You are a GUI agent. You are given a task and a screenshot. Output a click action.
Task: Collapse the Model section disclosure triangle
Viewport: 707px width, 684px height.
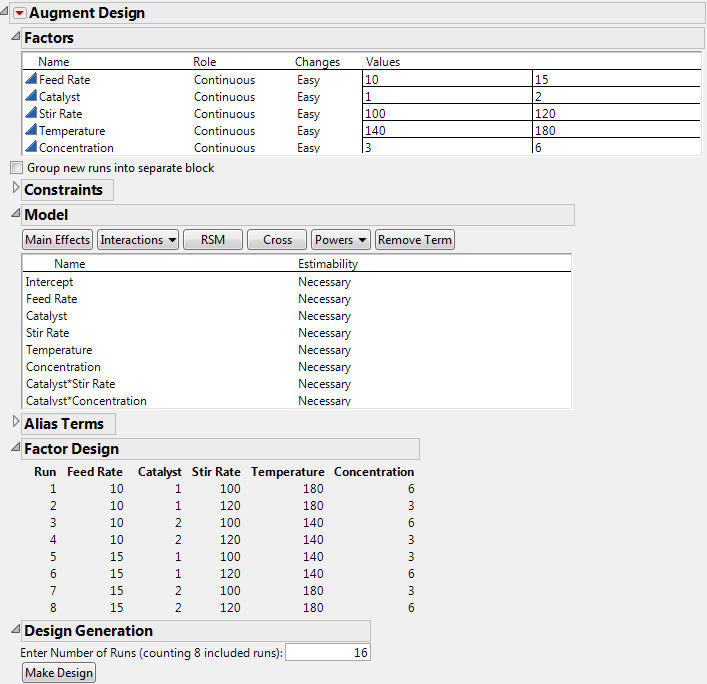pos(15,215)
